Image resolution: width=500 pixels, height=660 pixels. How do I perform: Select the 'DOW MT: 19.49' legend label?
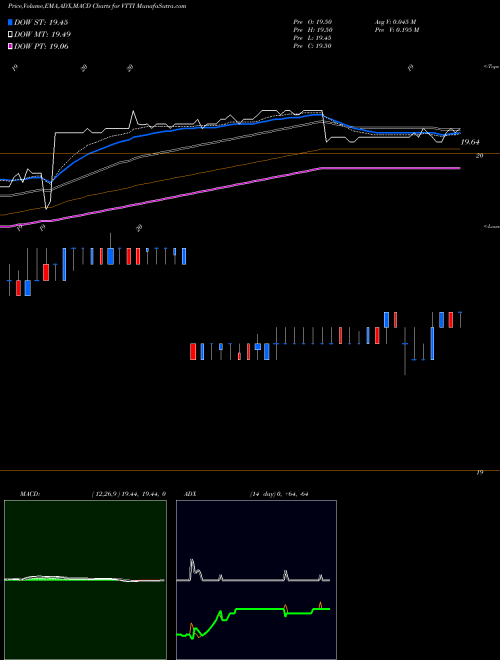[42, 35]
